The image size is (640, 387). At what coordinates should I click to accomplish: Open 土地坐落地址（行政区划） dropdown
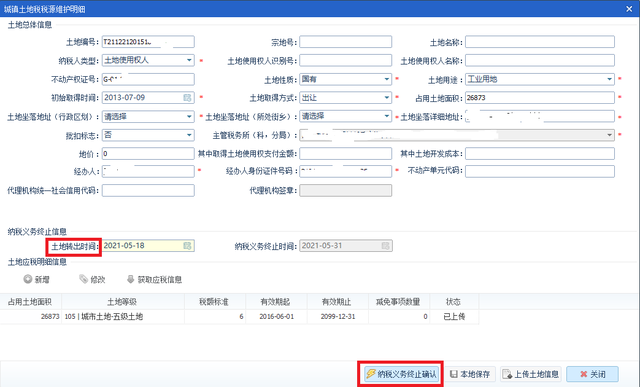click(x=189, y=117)
